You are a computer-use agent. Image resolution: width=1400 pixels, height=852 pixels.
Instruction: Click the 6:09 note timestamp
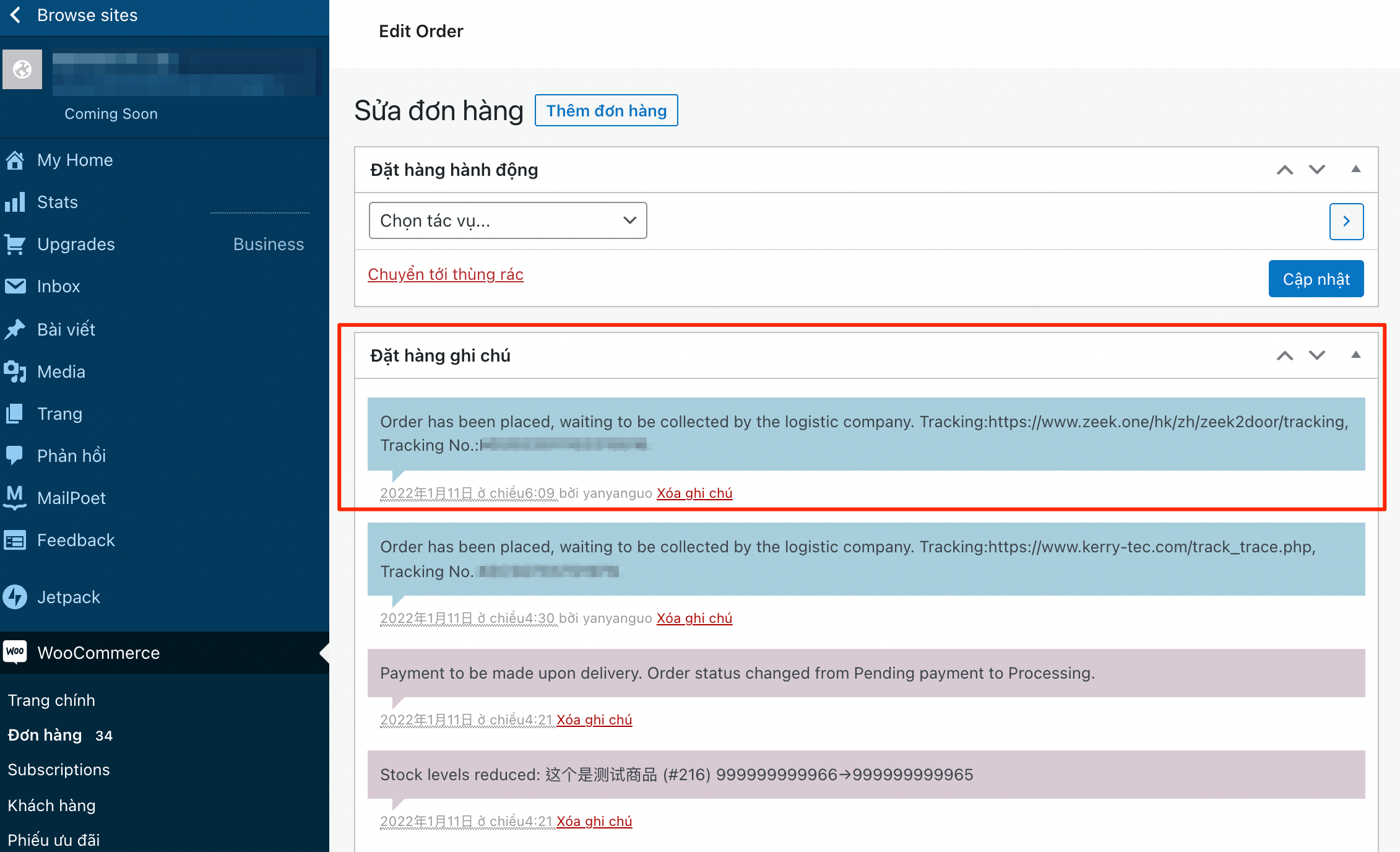tap(468, 493)
